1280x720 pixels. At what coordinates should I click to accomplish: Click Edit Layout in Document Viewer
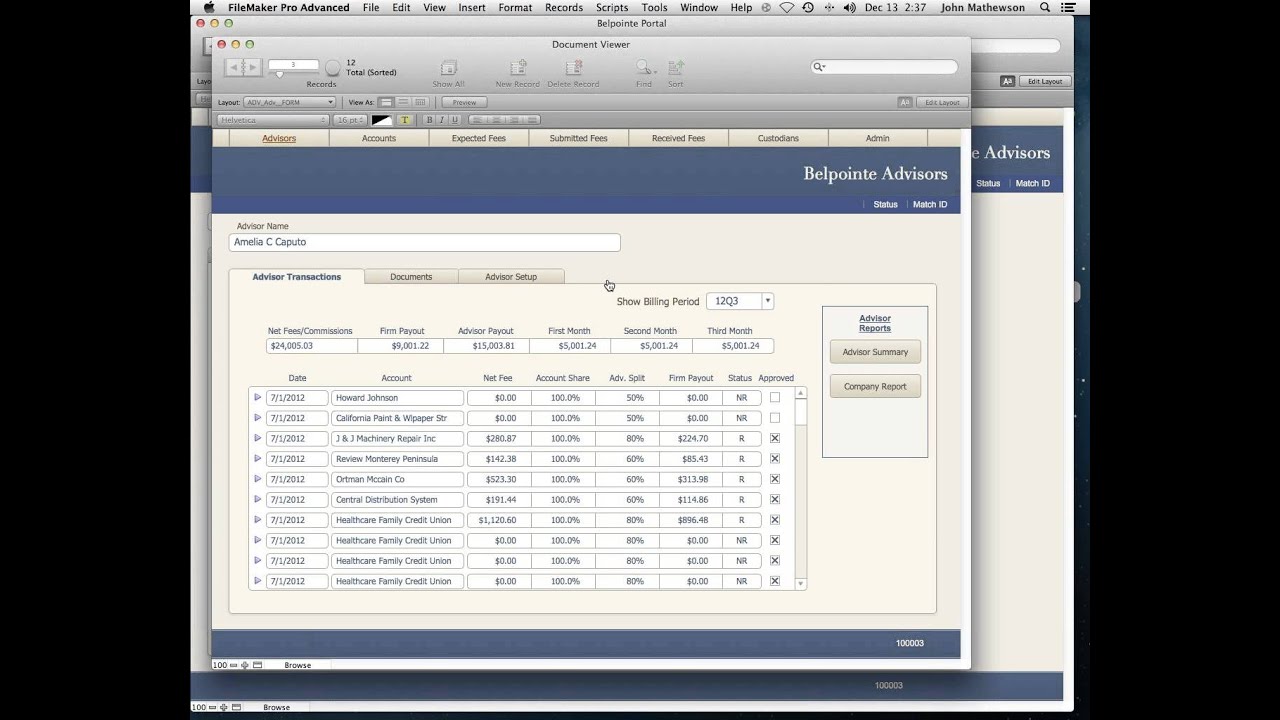(942, 102)
